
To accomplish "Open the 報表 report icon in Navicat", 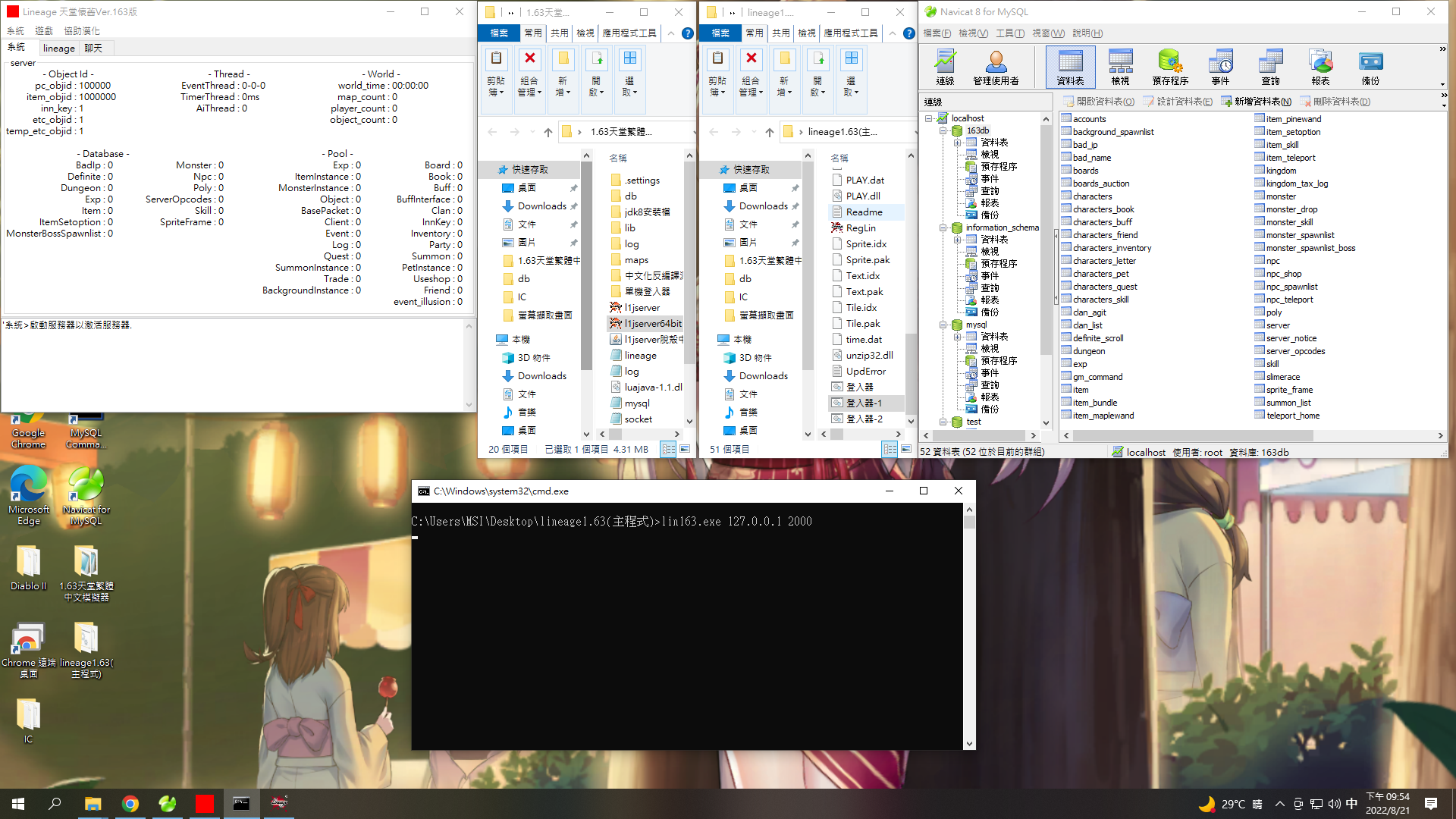I will point(1320,67).
